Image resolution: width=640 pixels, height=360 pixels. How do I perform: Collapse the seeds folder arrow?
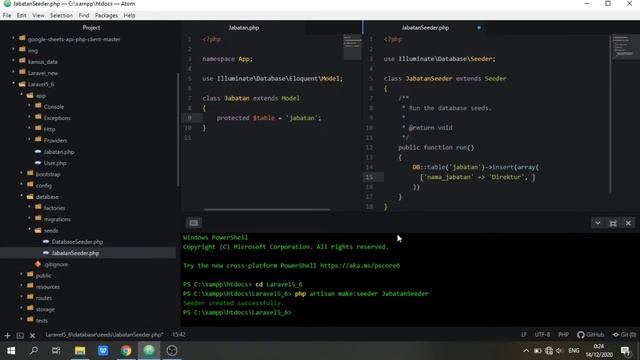[x=29, y=230]
